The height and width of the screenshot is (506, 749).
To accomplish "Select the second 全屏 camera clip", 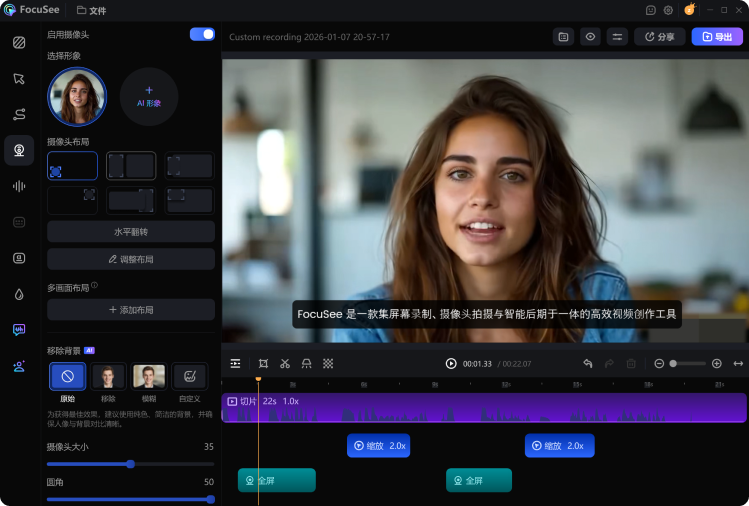I will (479, 480).
